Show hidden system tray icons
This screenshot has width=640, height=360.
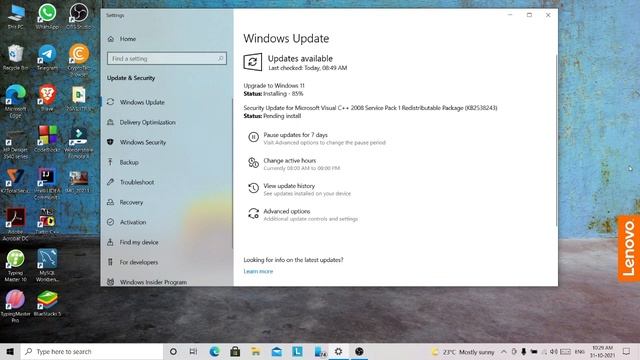pos(504,351)
